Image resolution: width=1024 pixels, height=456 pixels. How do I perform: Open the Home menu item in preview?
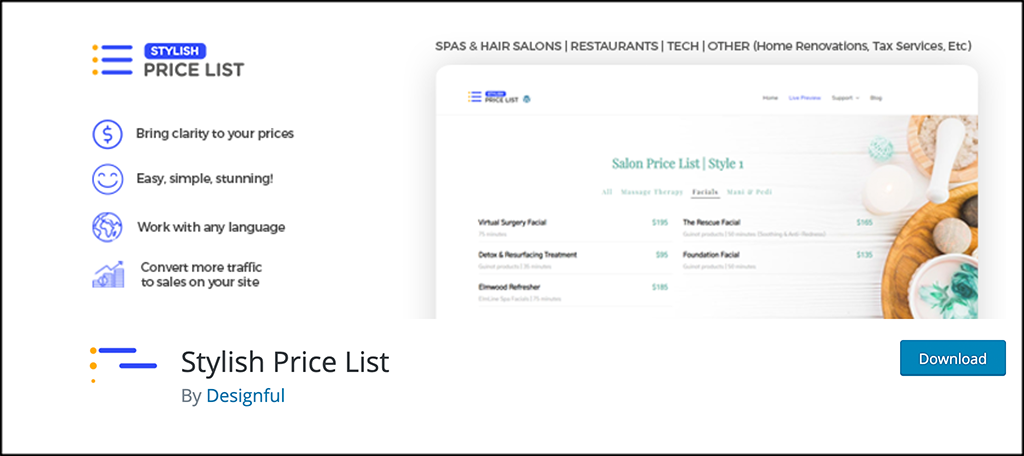(x=770, y=98)
